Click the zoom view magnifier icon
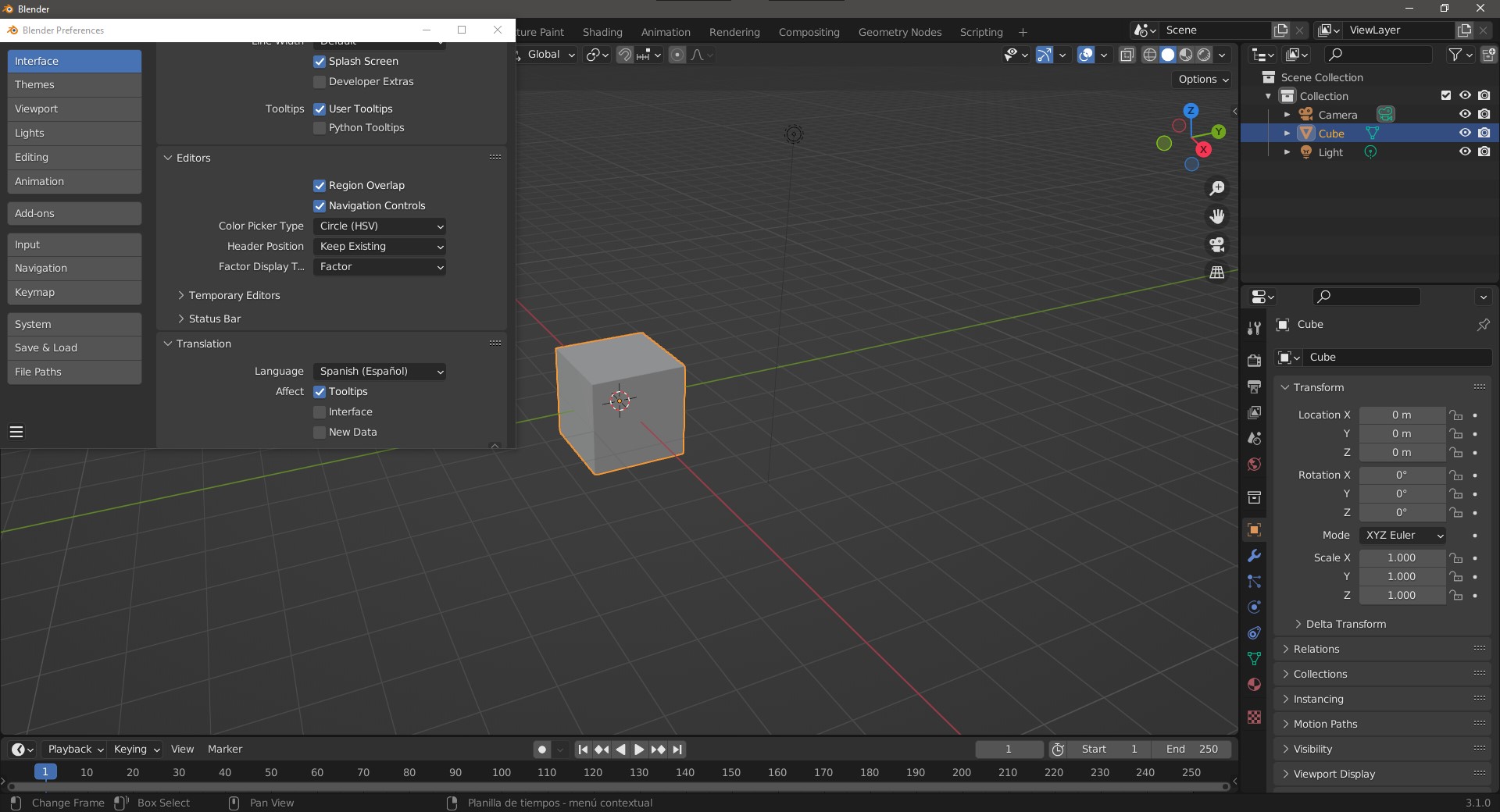Screen dimensions: 1500x812 tap(1216, 188)
